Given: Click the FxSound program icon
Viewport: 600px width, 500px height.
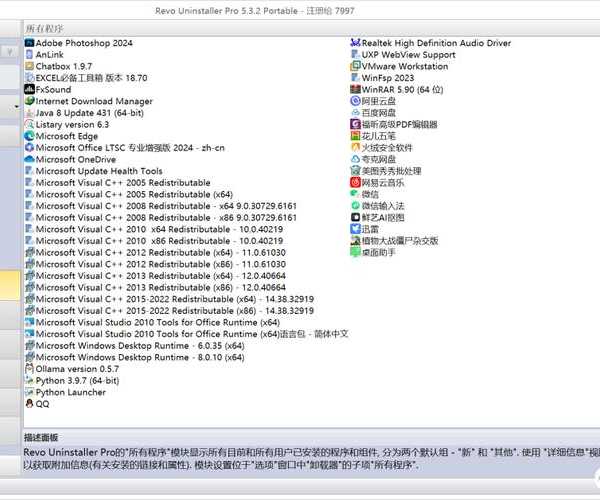Looking at the screenshot, I should click(x=29, y=90).
